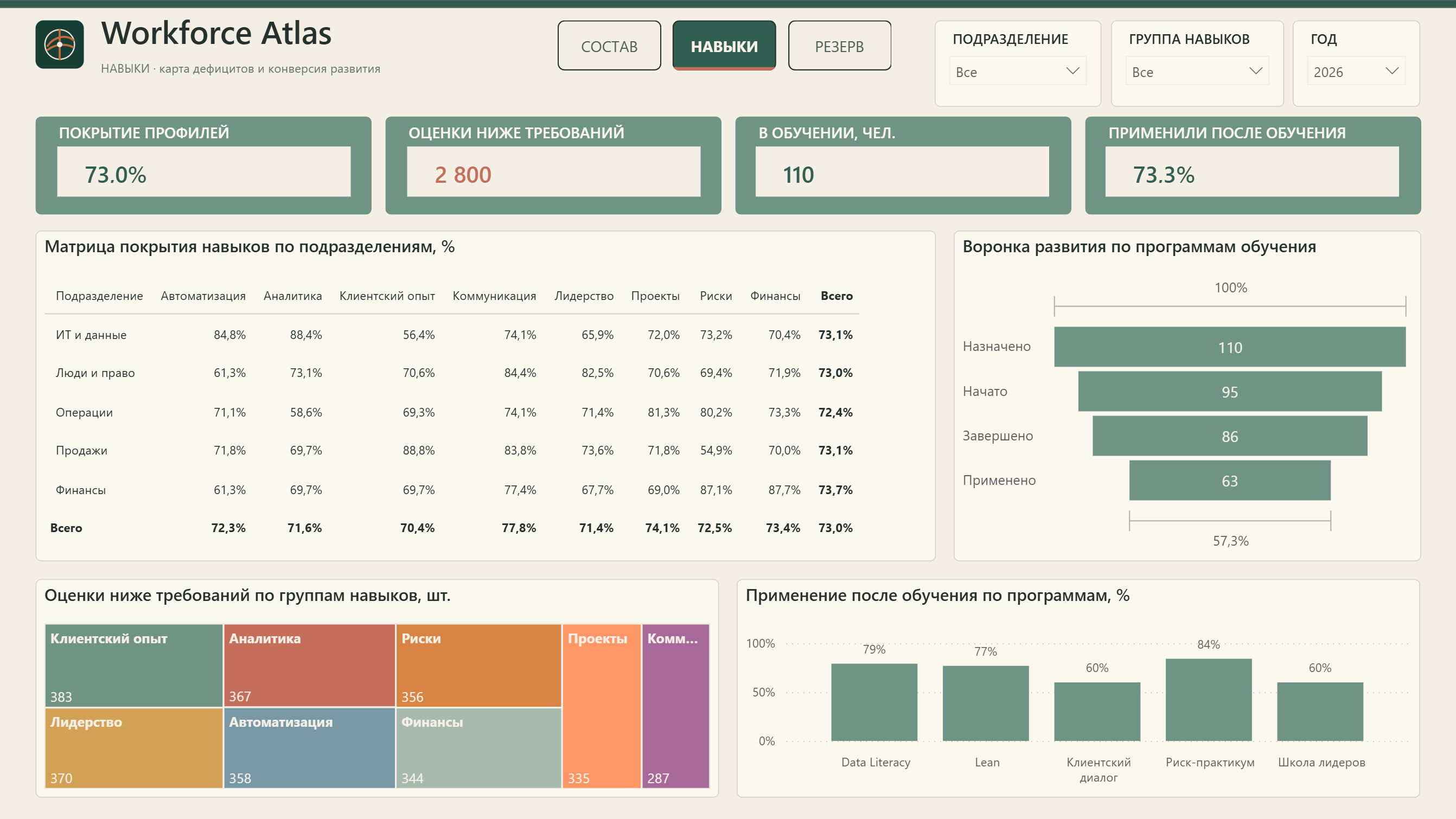Select the Применено funnel bar with 63
The height and width of the screenshot is (819, 1456).
(1229, 481)
